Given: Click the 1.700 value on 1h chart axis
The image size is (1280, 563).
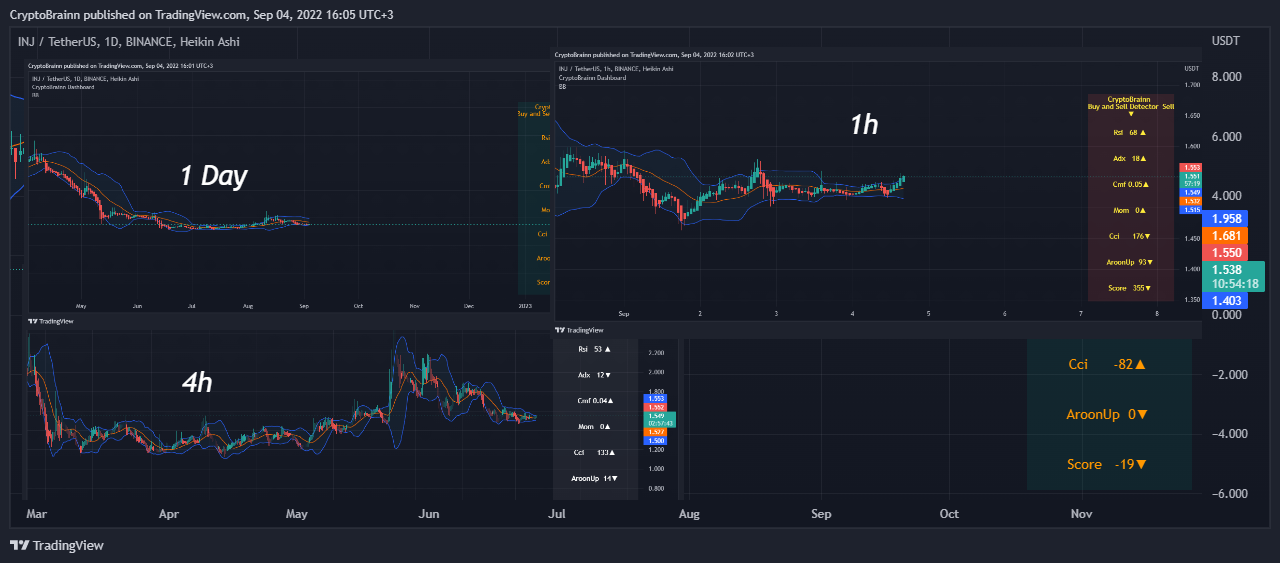Looking at the screenshot, I should [x=1191, y=85].
